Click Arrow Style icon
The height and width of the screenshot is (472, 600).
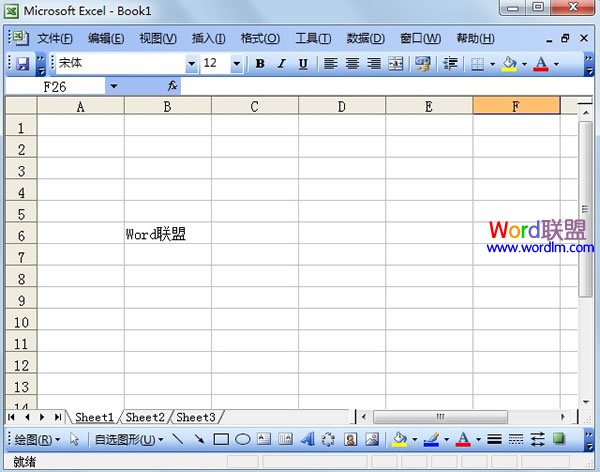[538, 439]
